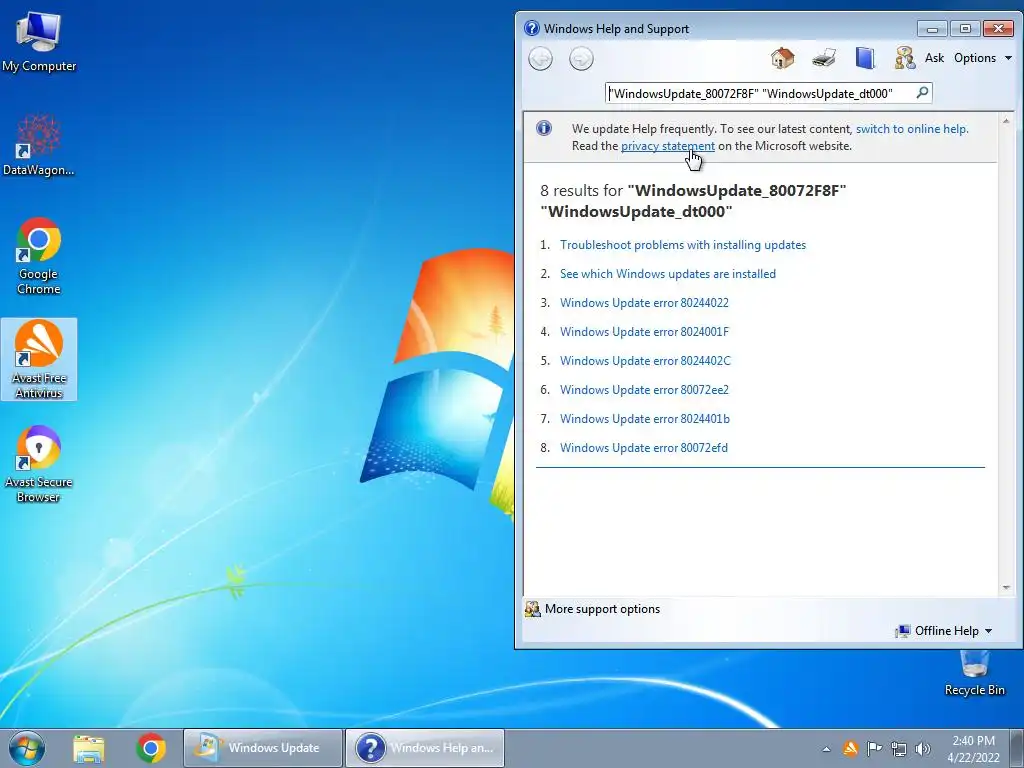Select the Recycle Bin desktop icon
Screen dimensions: 1024x768
pyautogui.click(x=974, y=673)
